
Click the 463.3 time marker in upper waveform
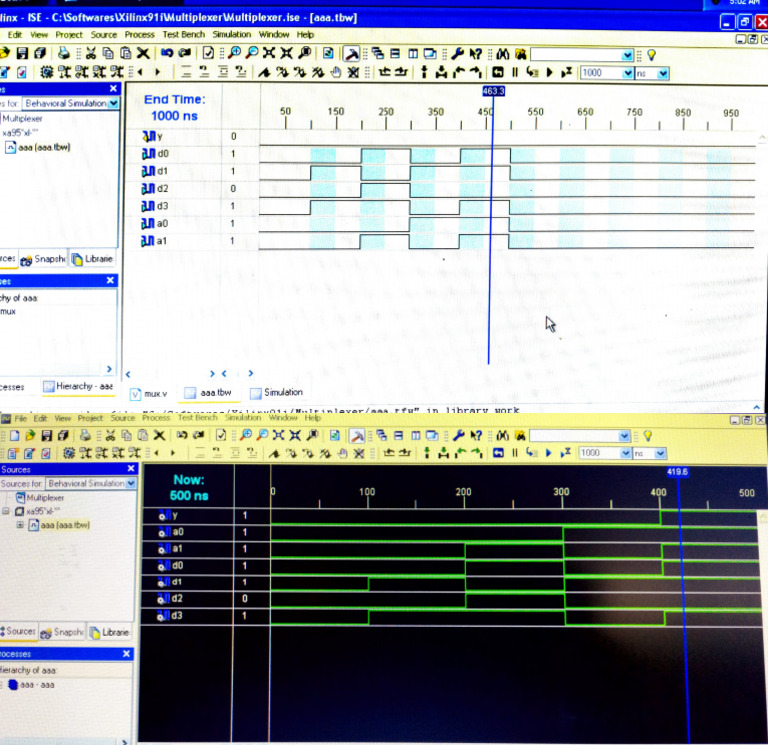pos(492,91)
